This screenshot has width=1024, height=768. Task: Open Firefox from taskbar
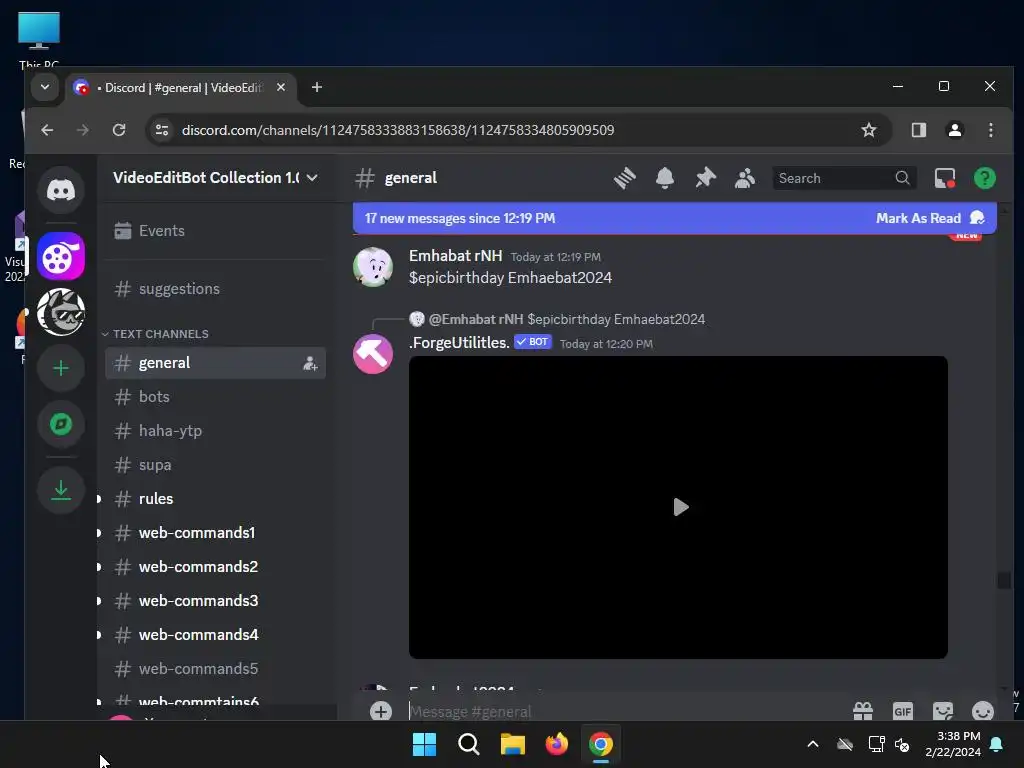(556, 744)
